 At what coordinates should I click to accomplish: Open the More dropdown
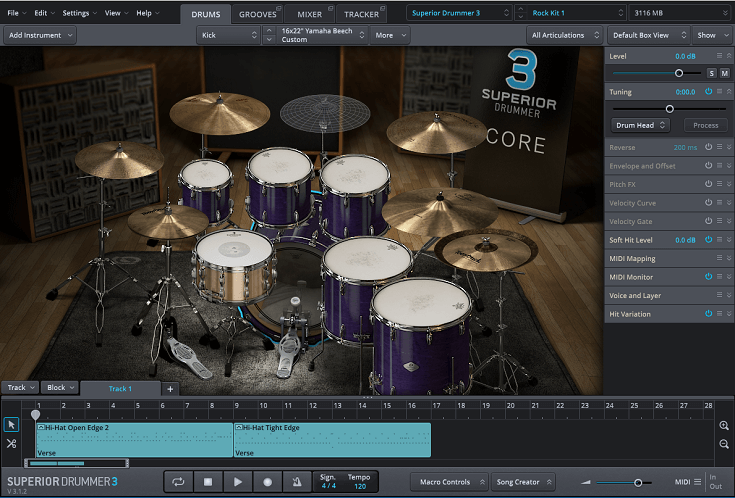(390, 35)
